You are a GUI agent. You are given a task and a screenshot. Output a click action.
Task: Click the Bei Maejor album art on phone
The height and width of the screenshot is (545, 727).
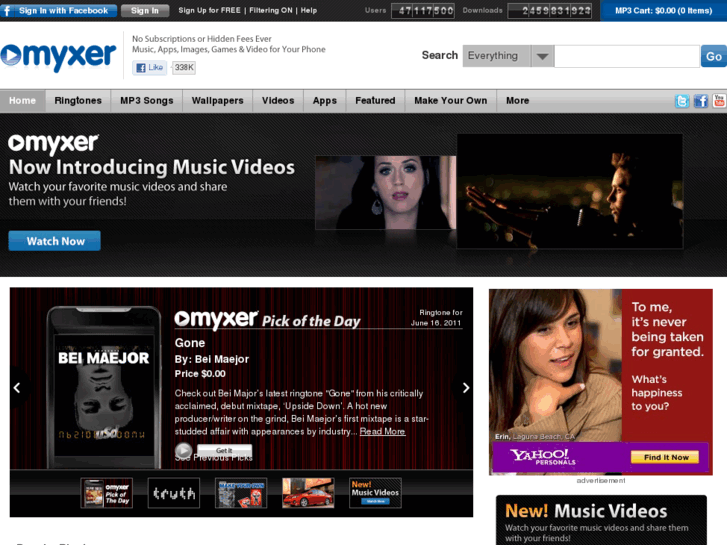coord(104,395)
